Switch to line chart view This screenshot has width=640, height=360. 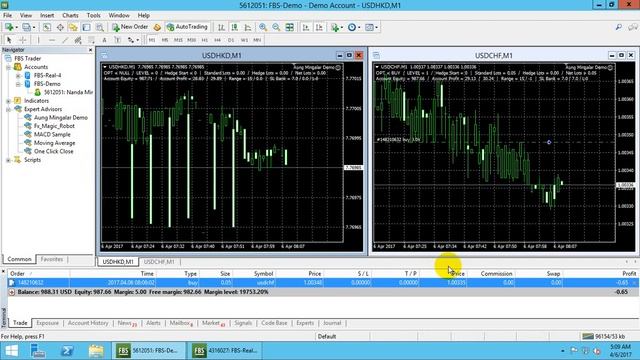[x=248, y=27]
